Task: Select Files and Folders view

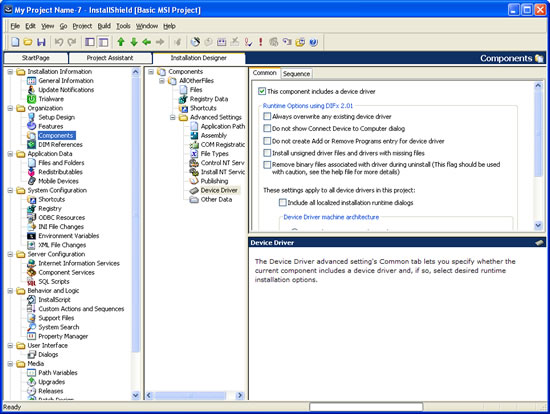Action: (x=61, y=163)
